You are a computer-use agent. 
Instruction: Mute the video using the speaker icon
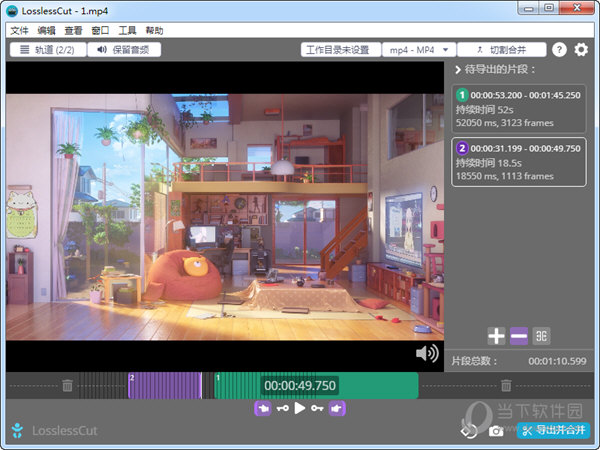(x=427, y=353)
